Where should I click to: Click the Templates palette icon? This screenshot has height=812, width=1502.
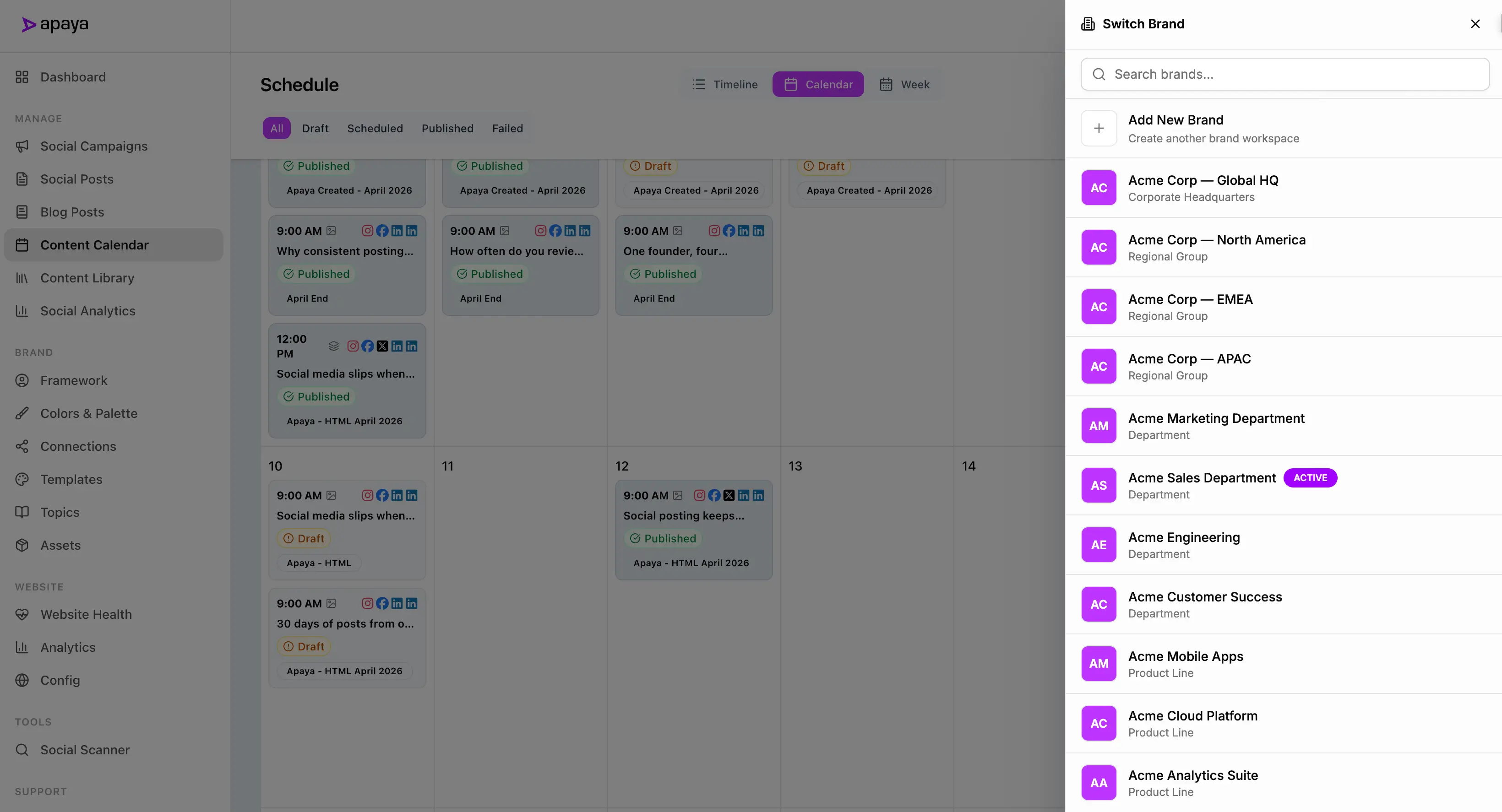coord(22,479)
